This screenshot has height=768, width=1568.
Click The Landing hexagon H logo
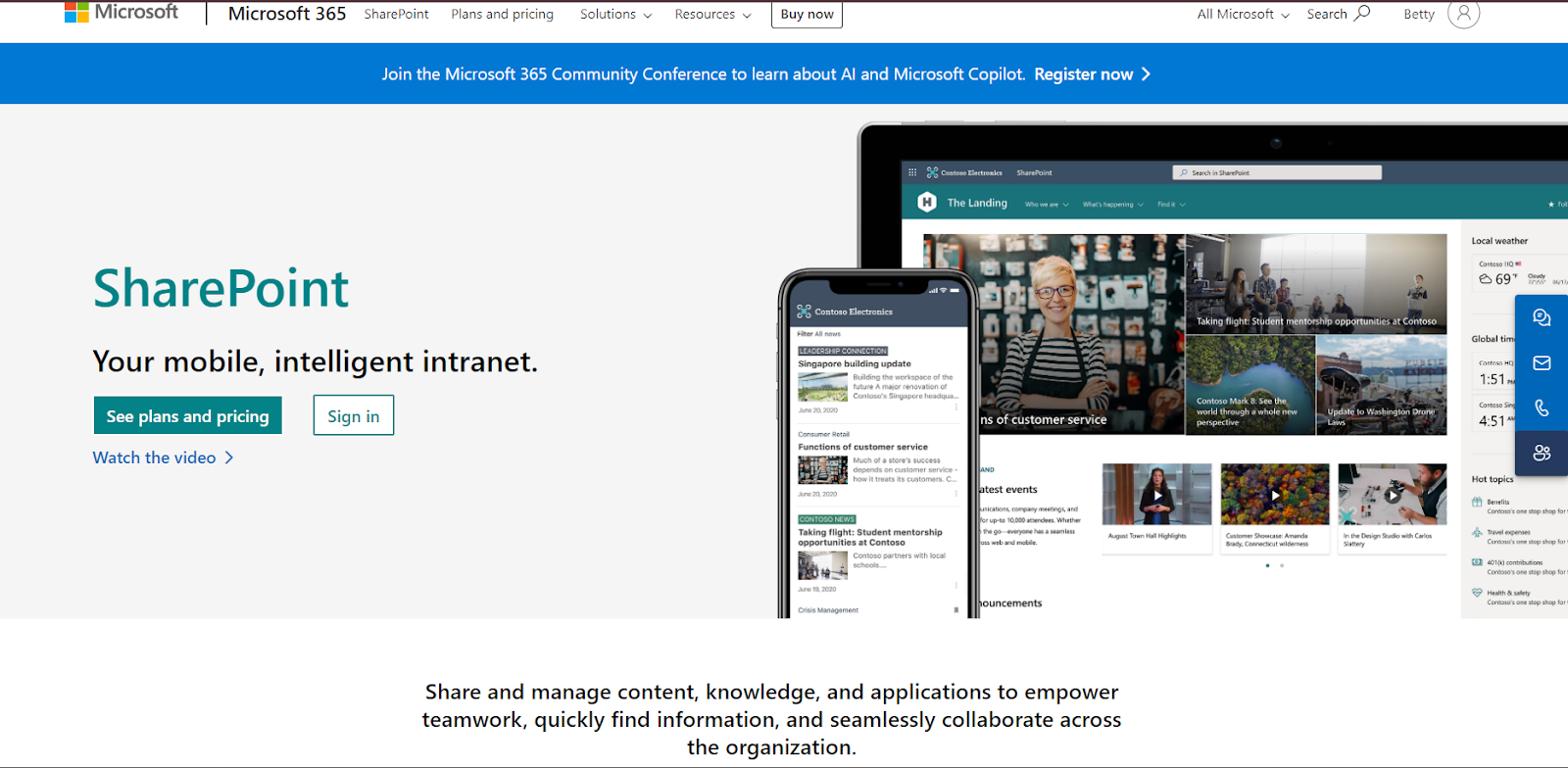coord(927,203)
